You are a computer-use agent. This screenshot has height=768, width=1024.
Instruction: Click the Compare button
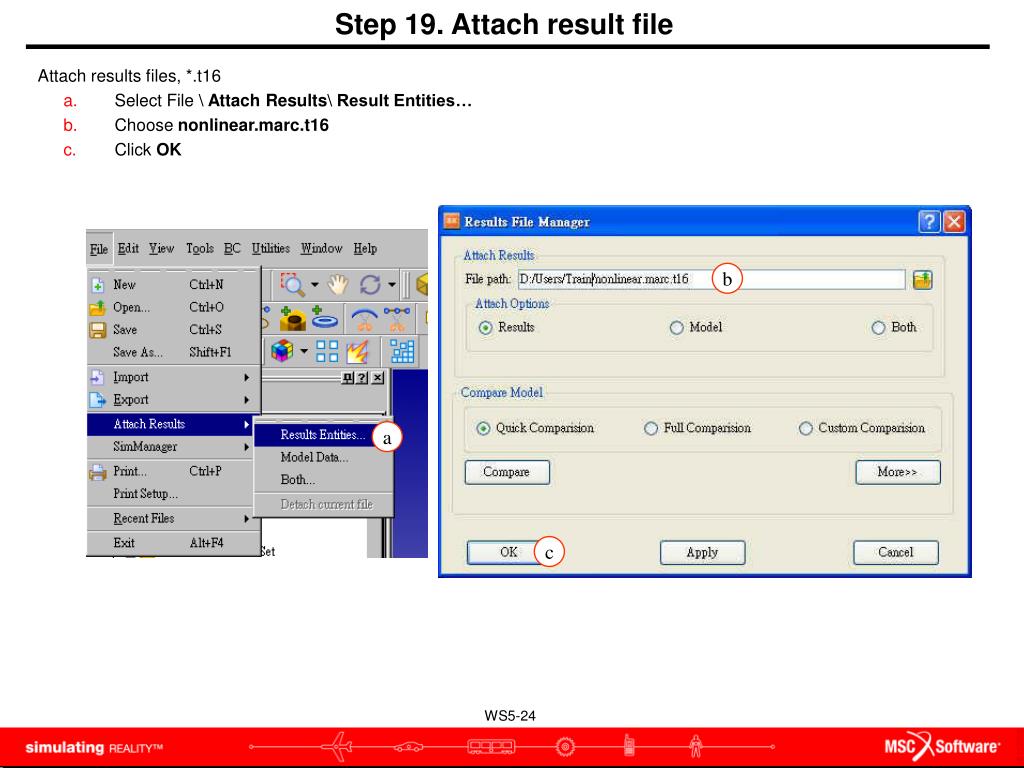tap(507, 472)
